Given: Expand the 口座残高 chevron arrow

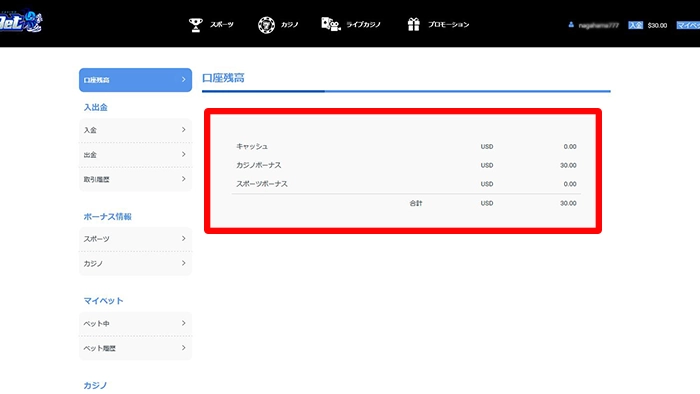Looking at the screenshot, I should point(183,79).
